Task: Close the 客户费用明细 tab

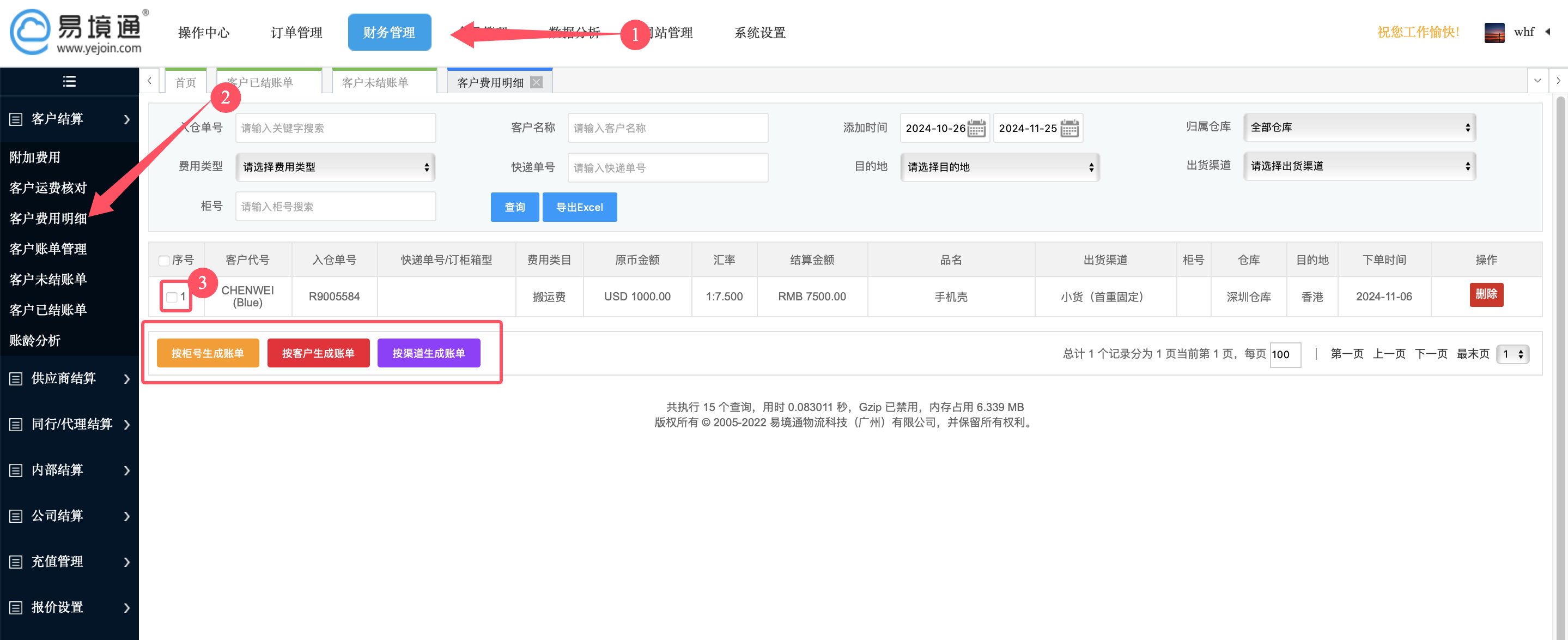Action: 536,82
